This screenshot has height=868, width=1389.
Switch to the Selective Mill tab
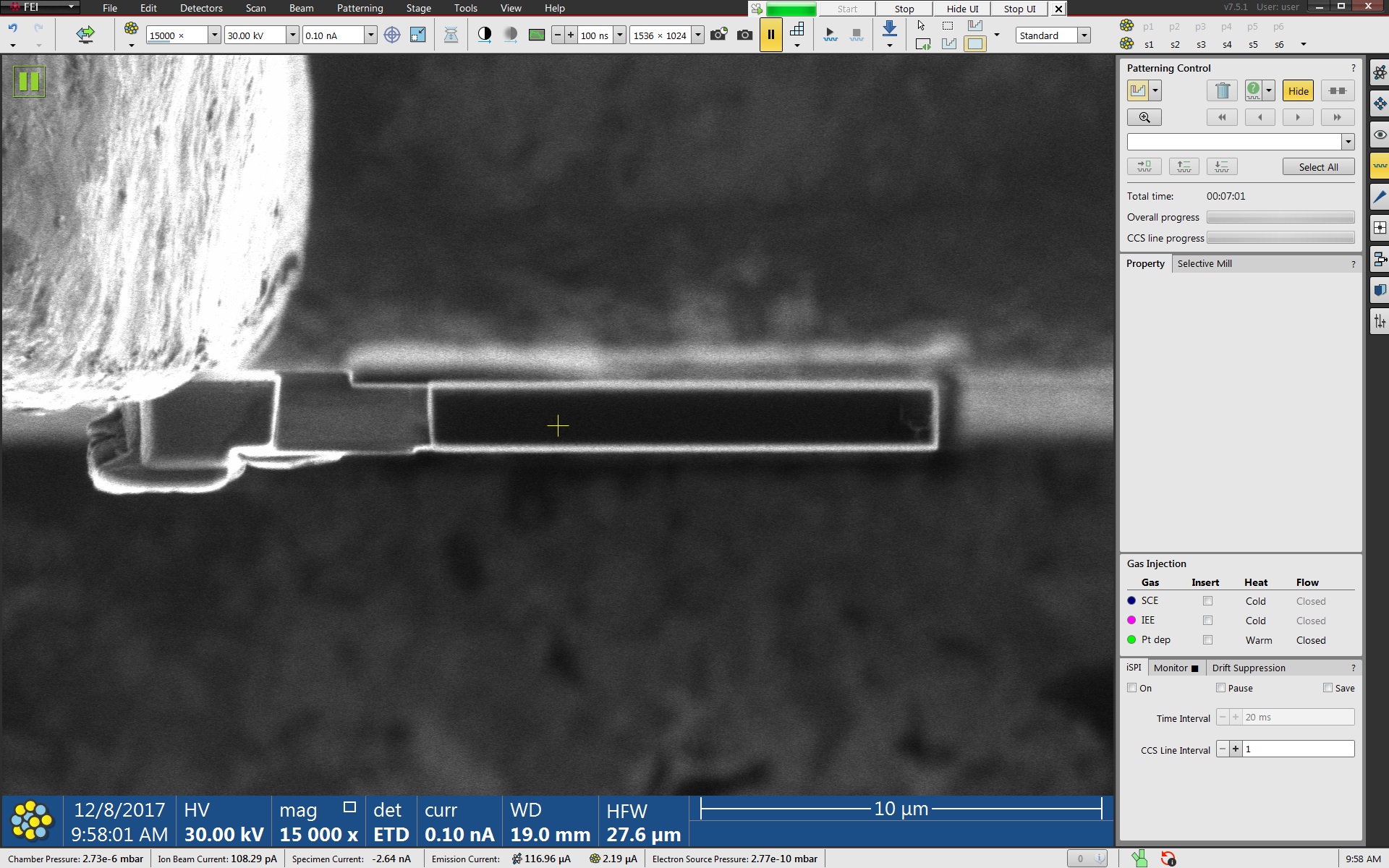click(x=1205, y=263)
